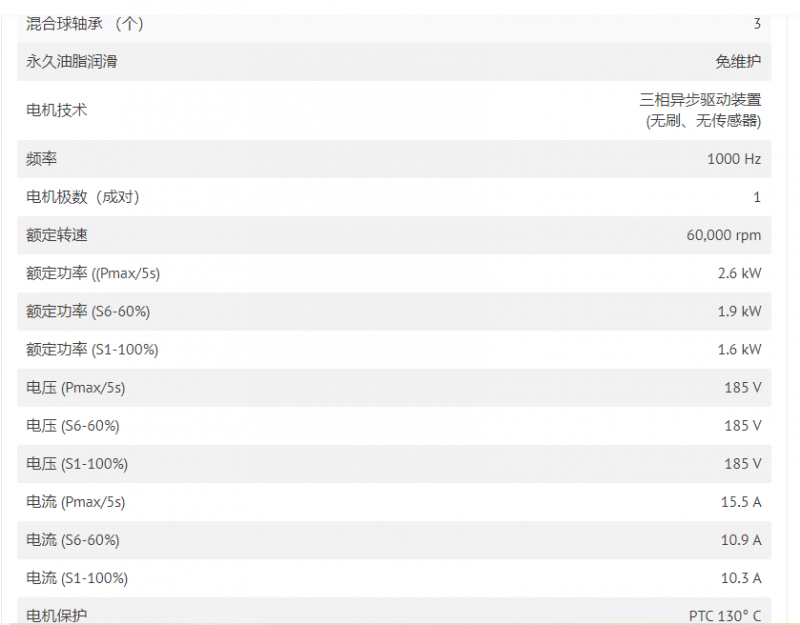Click the 额定功率 (S6-60%) row
800x625 pixels.
[394, 311]
